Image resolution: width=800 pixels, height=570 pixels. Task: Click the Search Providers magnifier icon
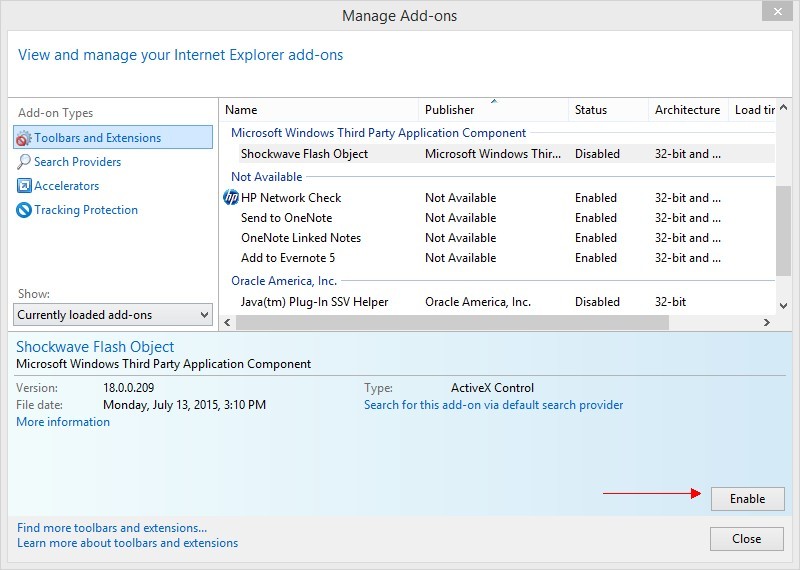click(x=24, y=162)
